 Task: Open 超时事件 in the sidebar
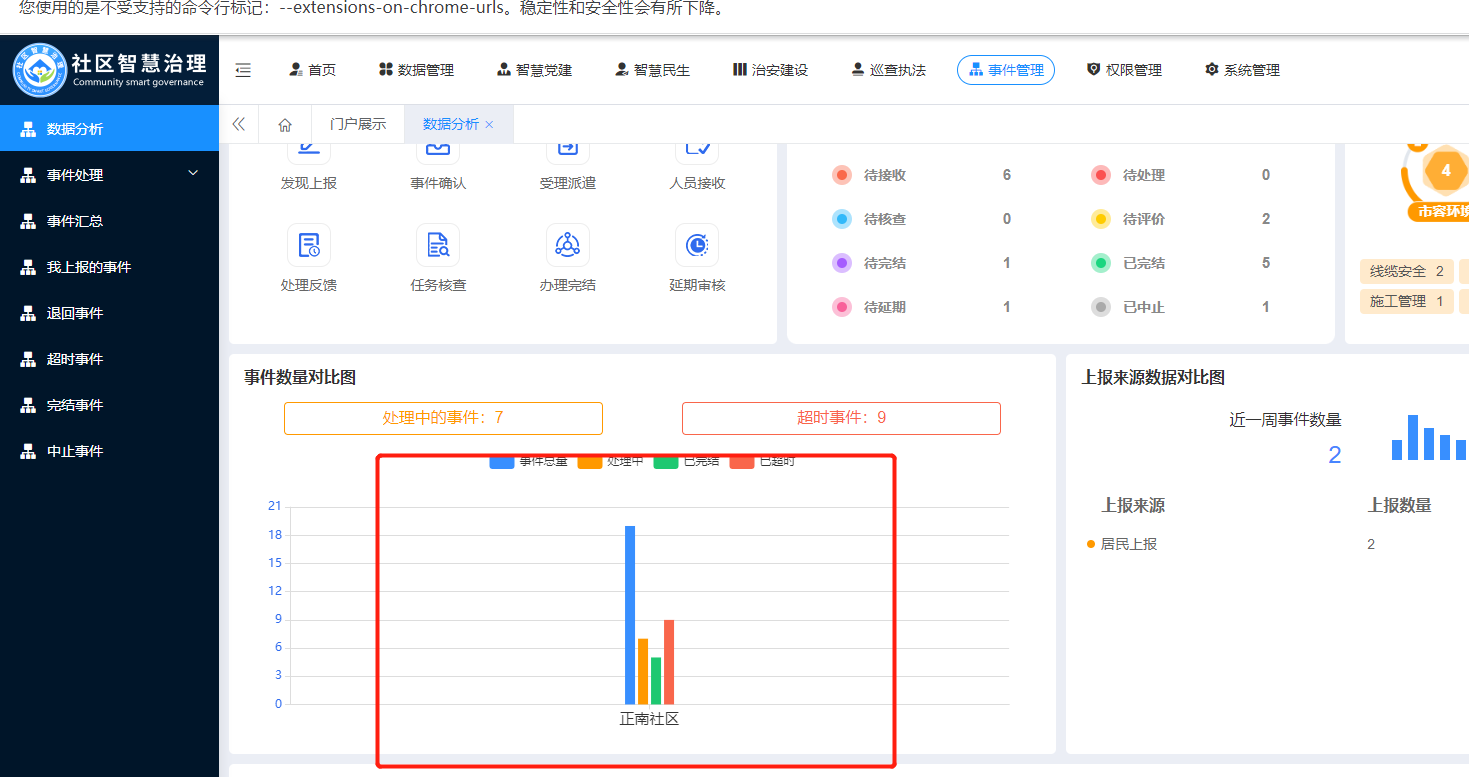tap(109, 358)
